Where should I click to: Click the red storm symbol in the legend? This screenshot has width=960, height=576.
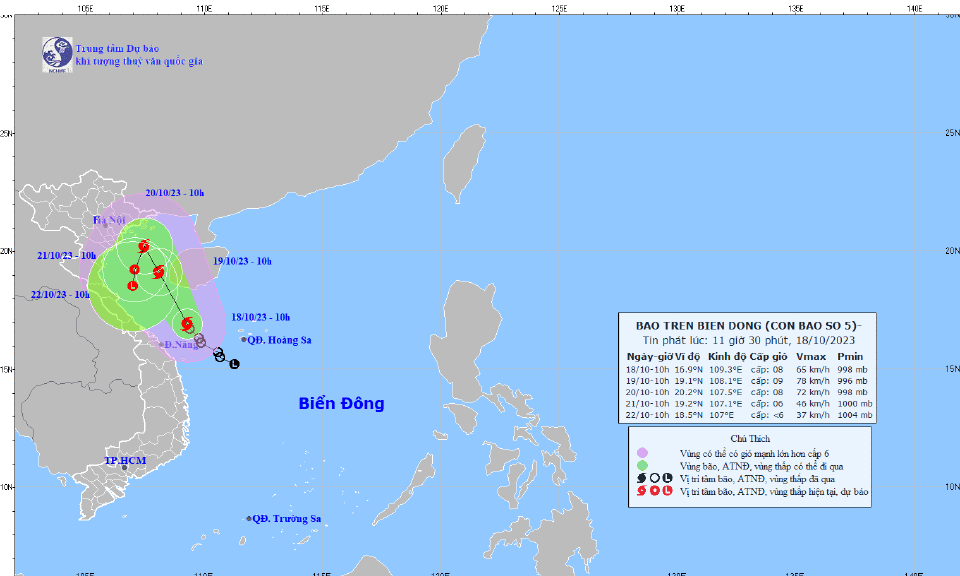[642, 491]
